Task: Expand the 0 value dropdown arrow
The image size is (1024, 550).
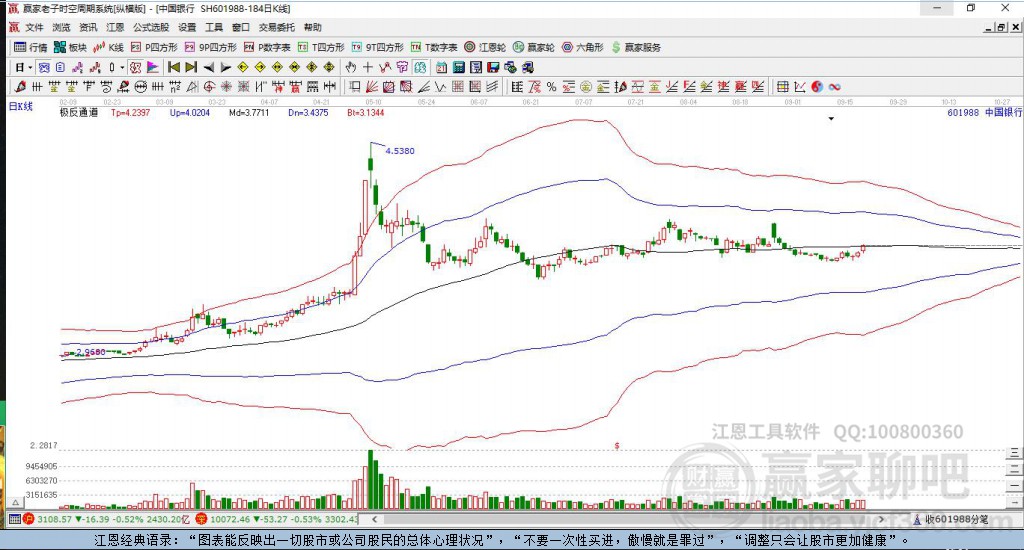Action: (x=122, y=67)
